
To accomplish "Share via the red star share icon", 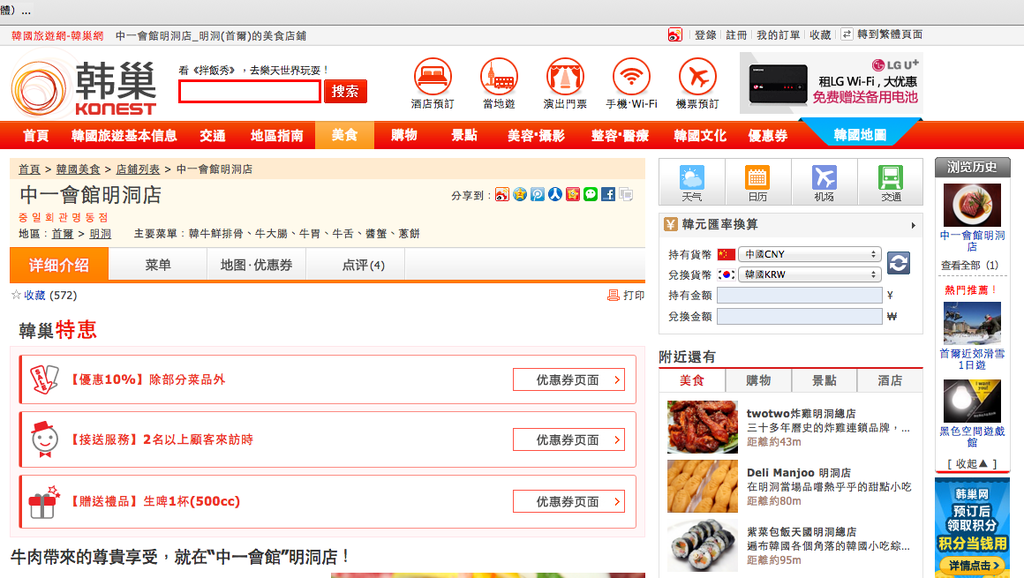I will pos(573,194).
